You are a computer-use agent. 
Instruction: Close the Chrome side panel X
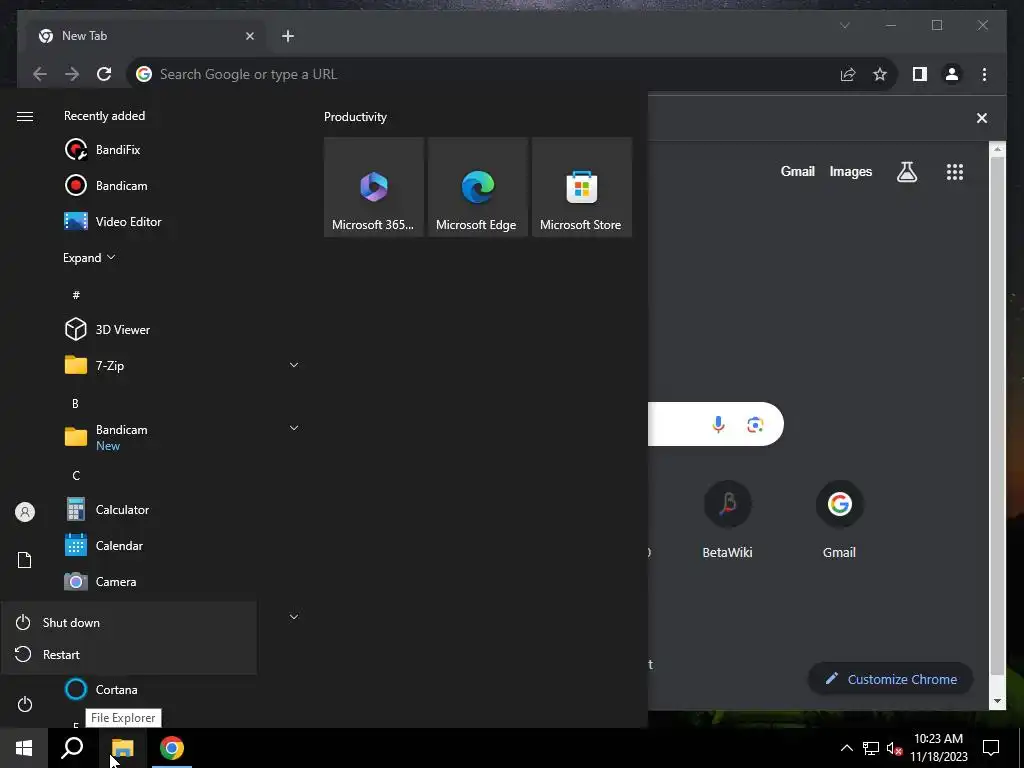982,118
